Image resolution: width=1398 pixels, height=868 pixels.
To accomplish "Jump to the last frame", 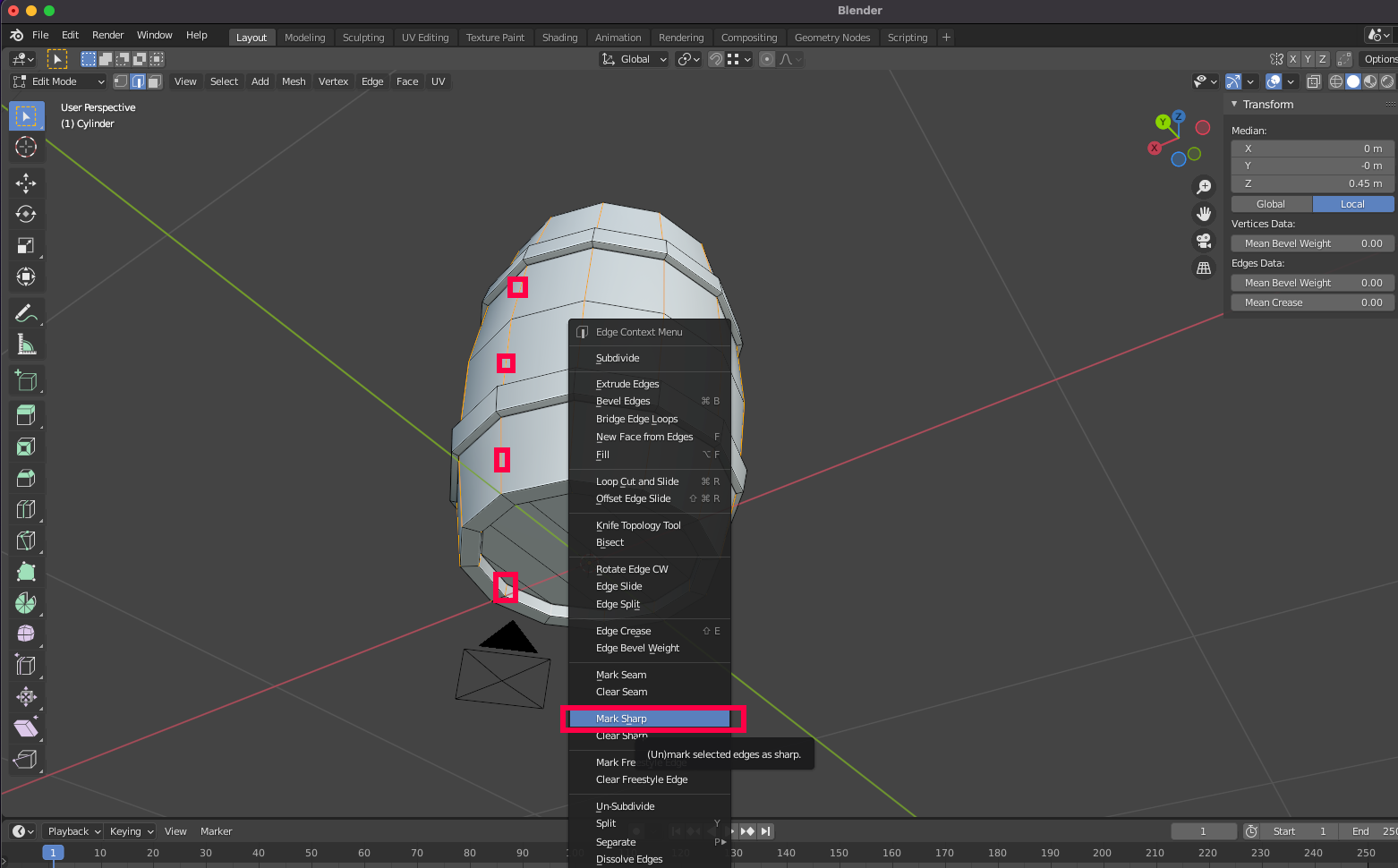I will coord(766,831).
